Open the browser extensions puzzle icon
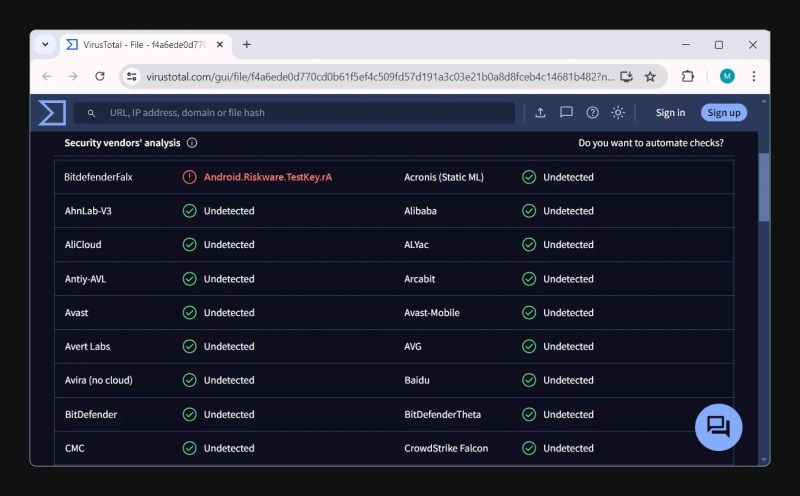 coord(688,77)
